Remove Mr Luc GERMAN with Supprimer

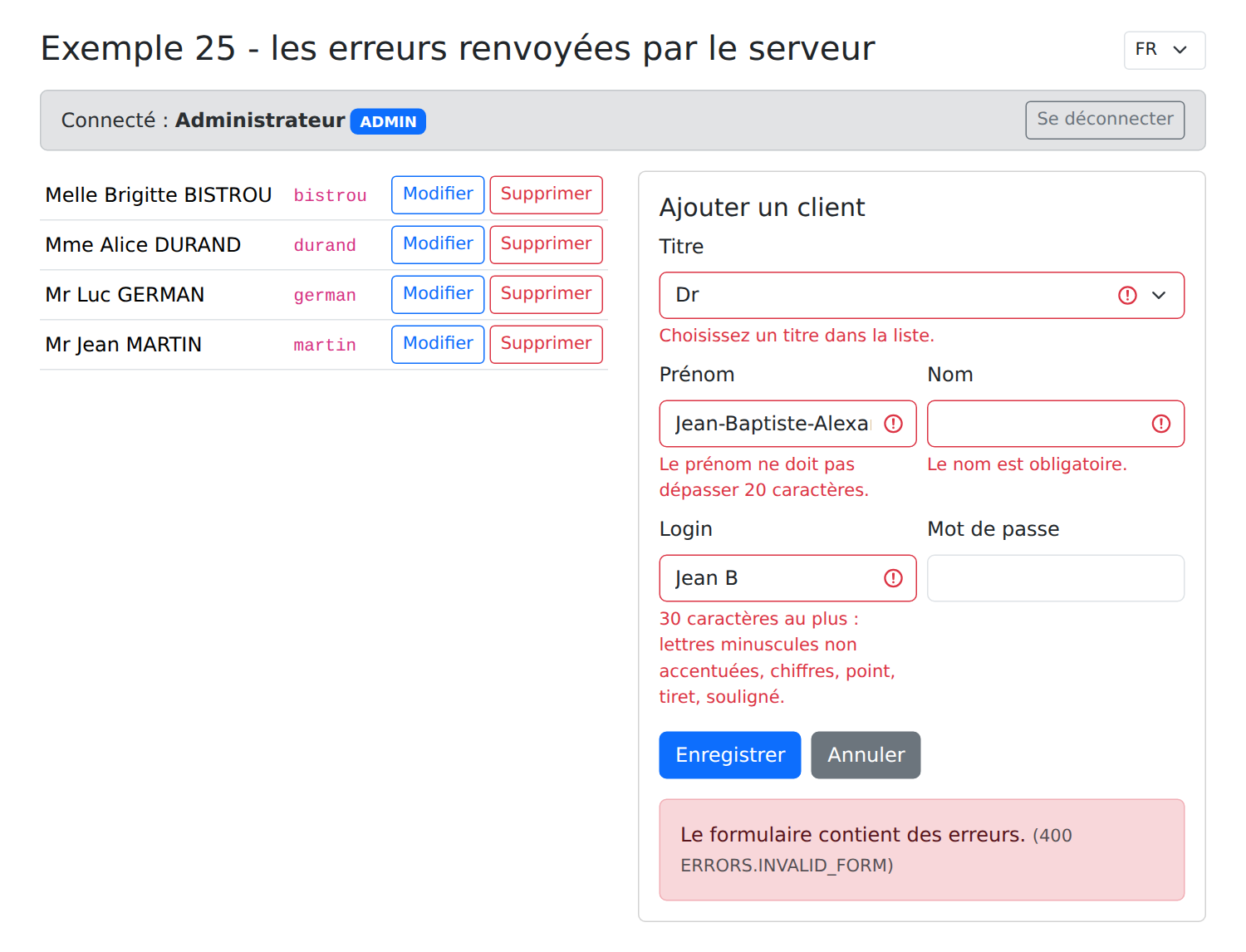click(546, 294)
